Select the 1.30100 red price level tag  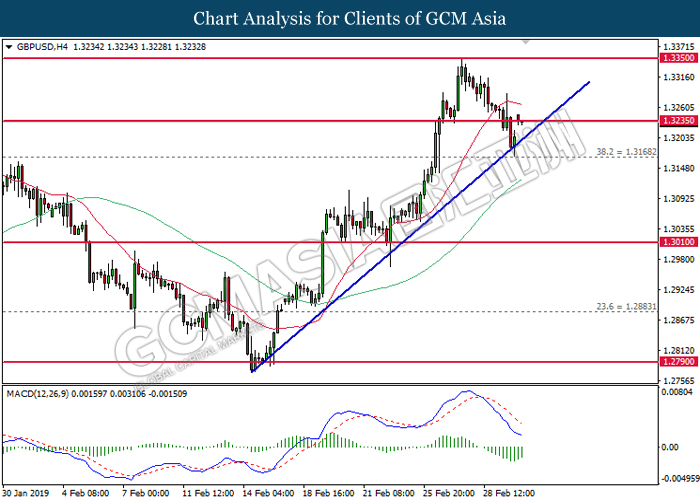click(x=679, y=242)
